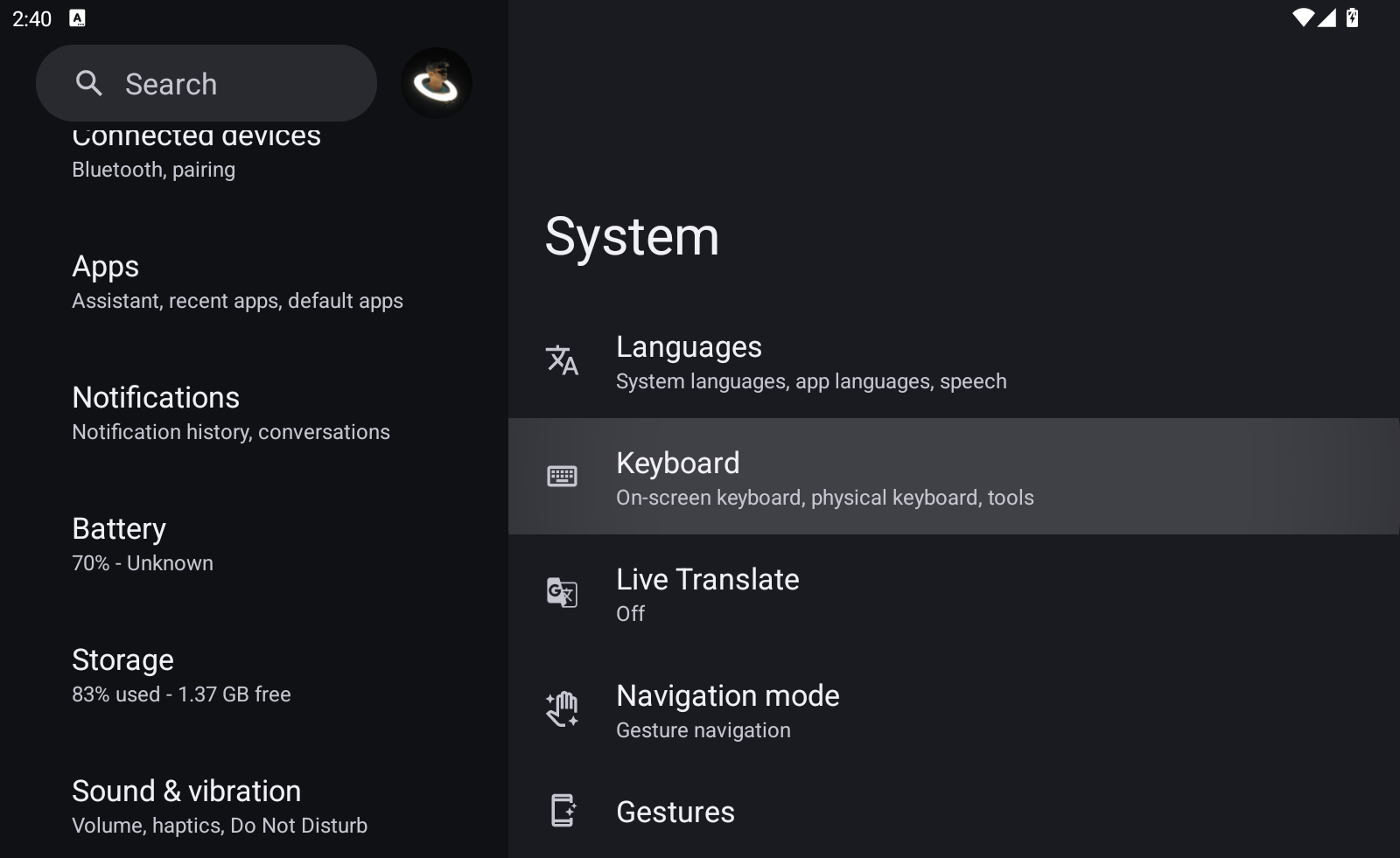Open Battery settings
This screenshot has width=1400, height=858.
143,545
